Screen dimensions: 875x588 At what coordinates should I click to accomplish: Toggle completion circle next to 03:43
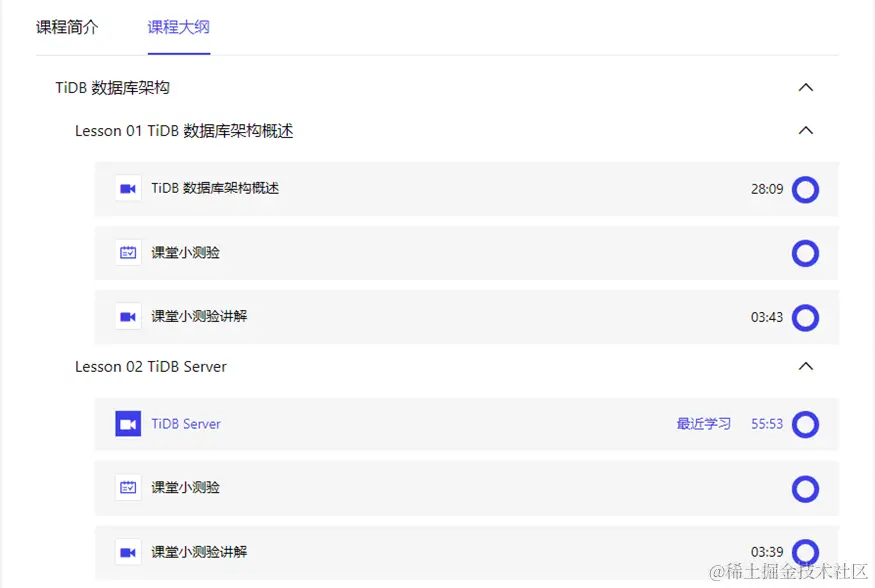click(x=805, y=317)
